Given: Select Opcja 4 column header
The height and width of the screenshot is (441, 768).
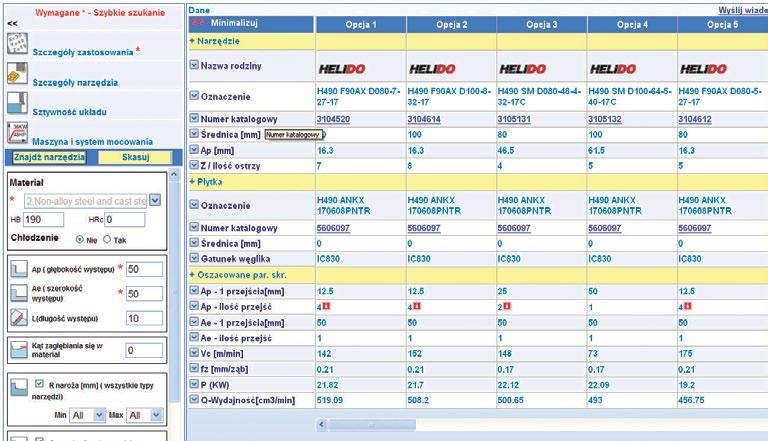Looking at the screenshot, I should tap(632, 24).
